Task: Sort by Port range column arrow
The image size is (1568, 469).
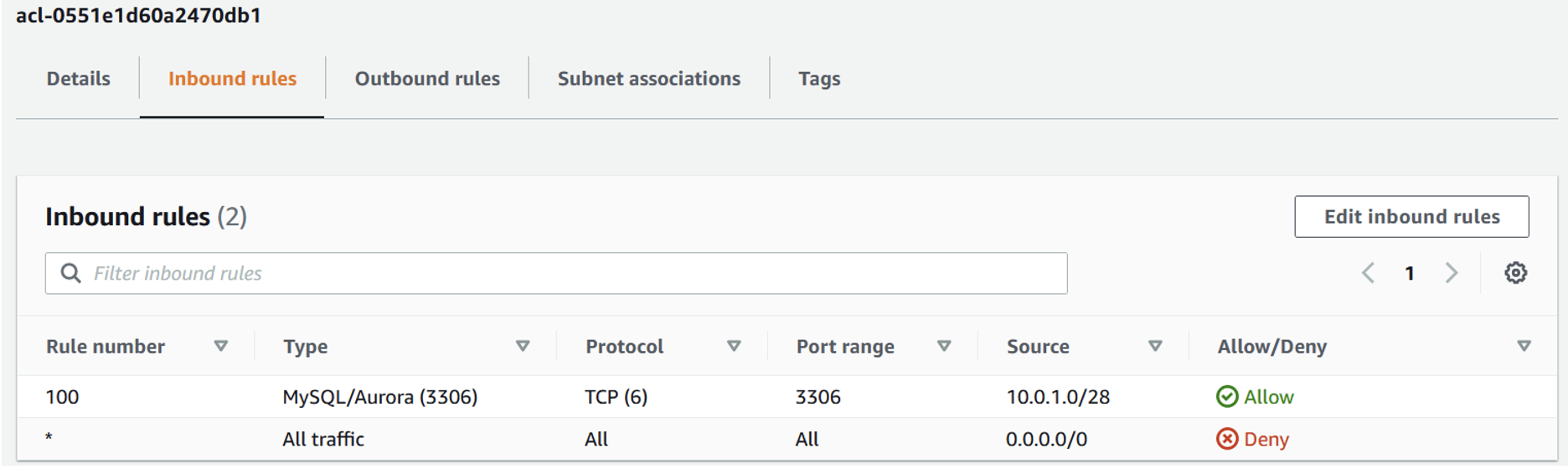Action: [x=944, y=346]
